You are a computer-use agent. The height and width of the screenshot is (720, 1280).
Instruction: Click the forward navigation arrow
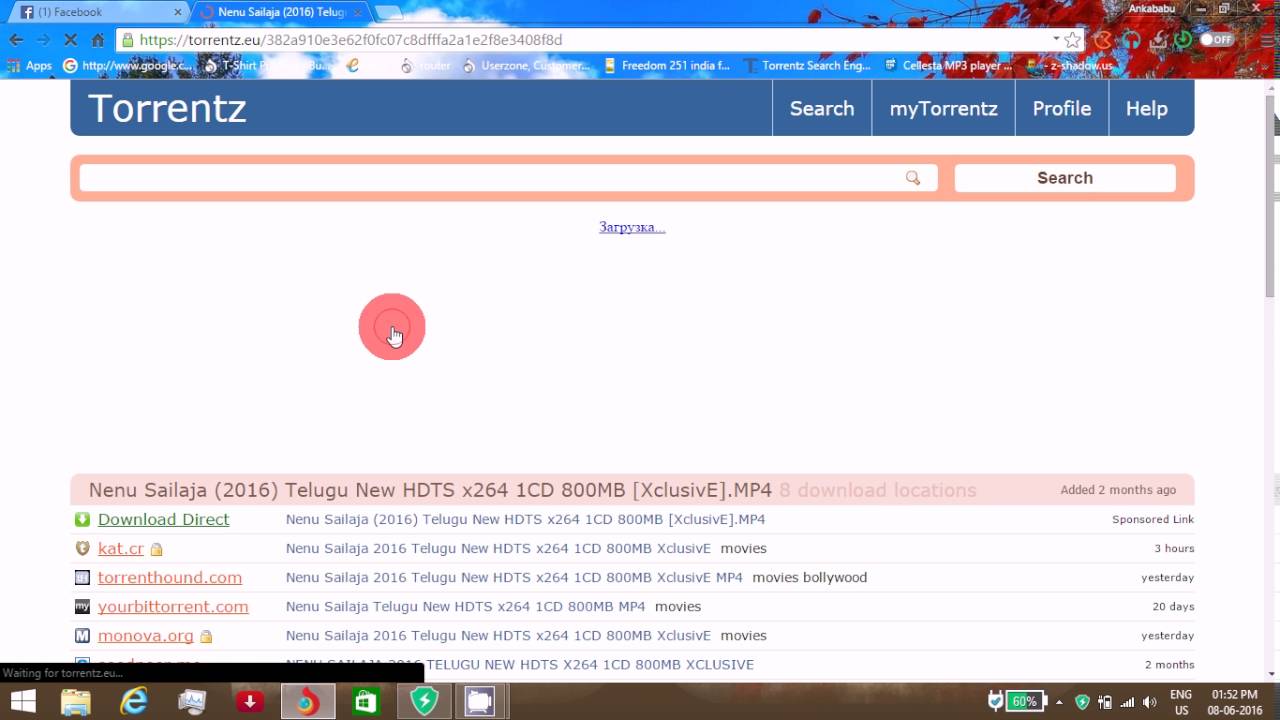coord(43,40)
